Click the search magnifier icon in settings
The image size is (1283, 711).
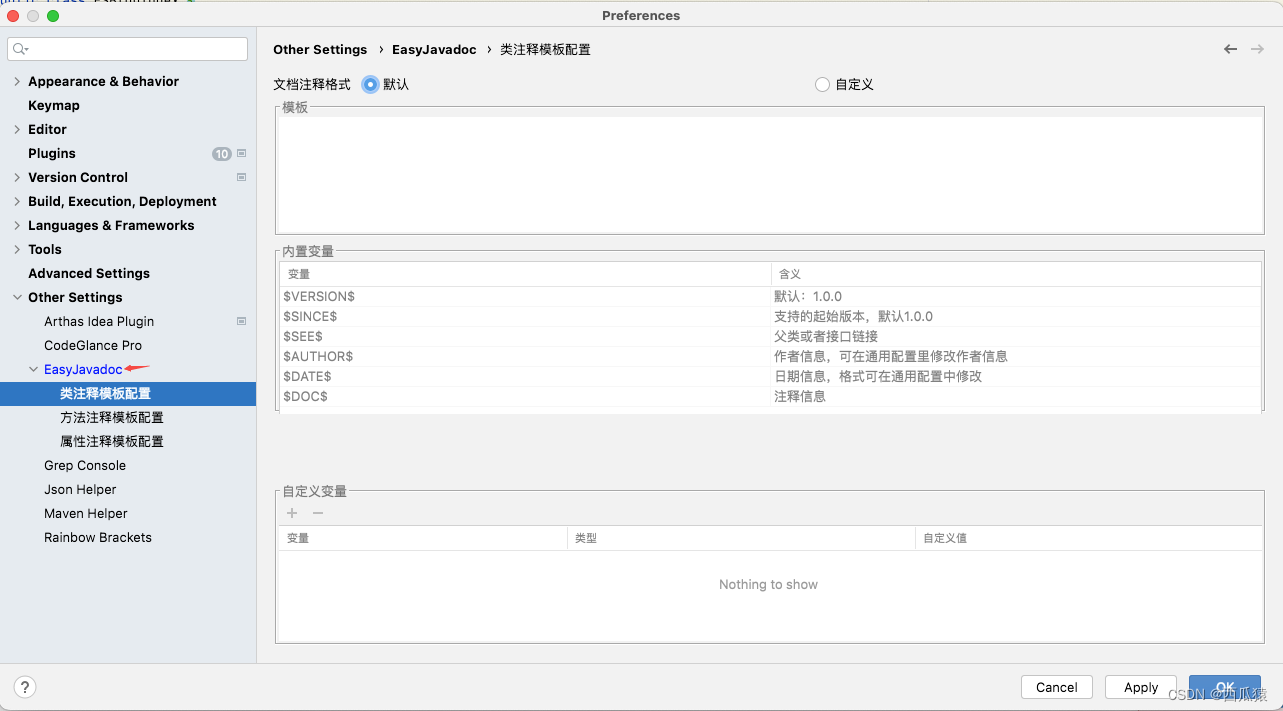point(20,49)
